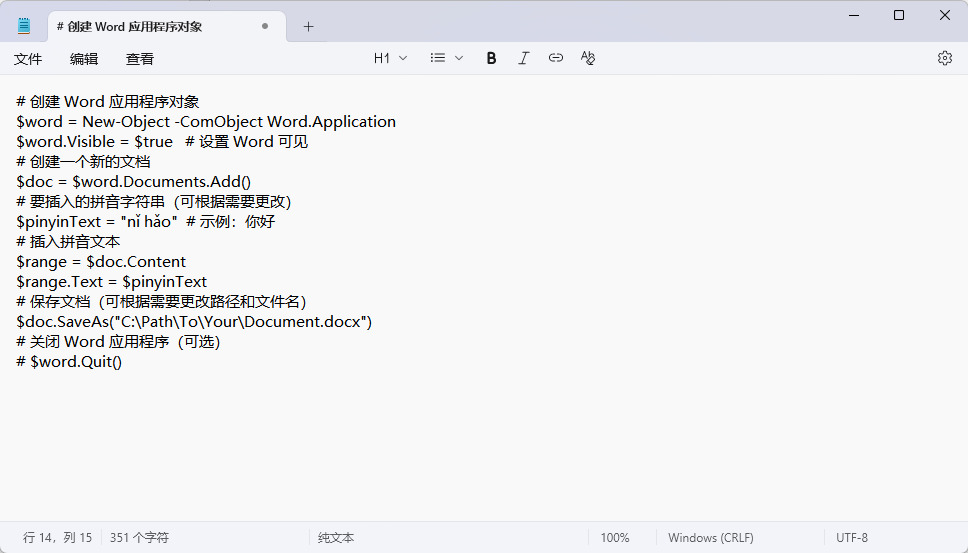
Task: Click the 行 14，列 15 status entry
Action: click(57, 538)
